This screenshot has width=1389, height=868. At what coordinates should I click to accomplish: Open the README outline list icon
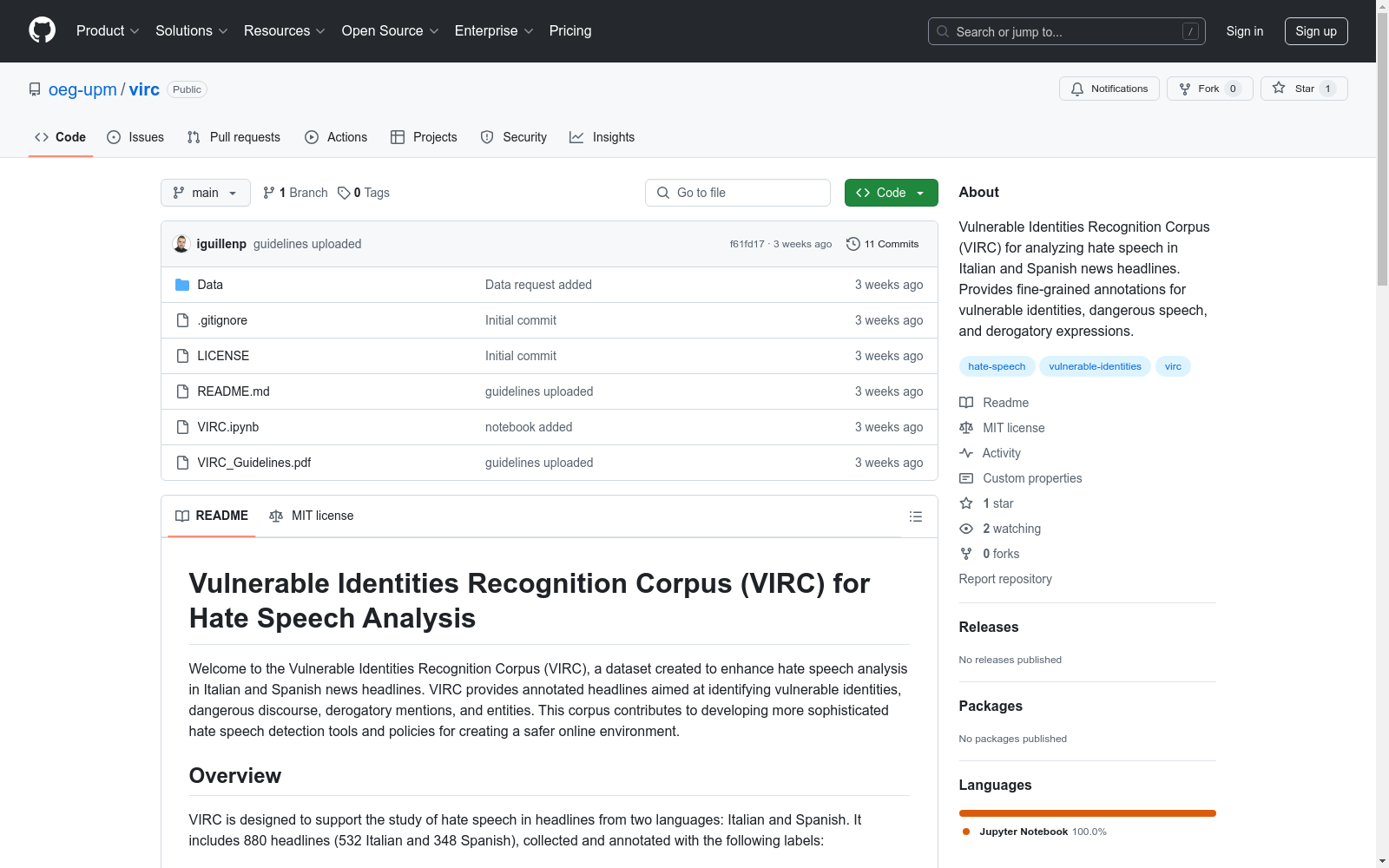[915, 516]
